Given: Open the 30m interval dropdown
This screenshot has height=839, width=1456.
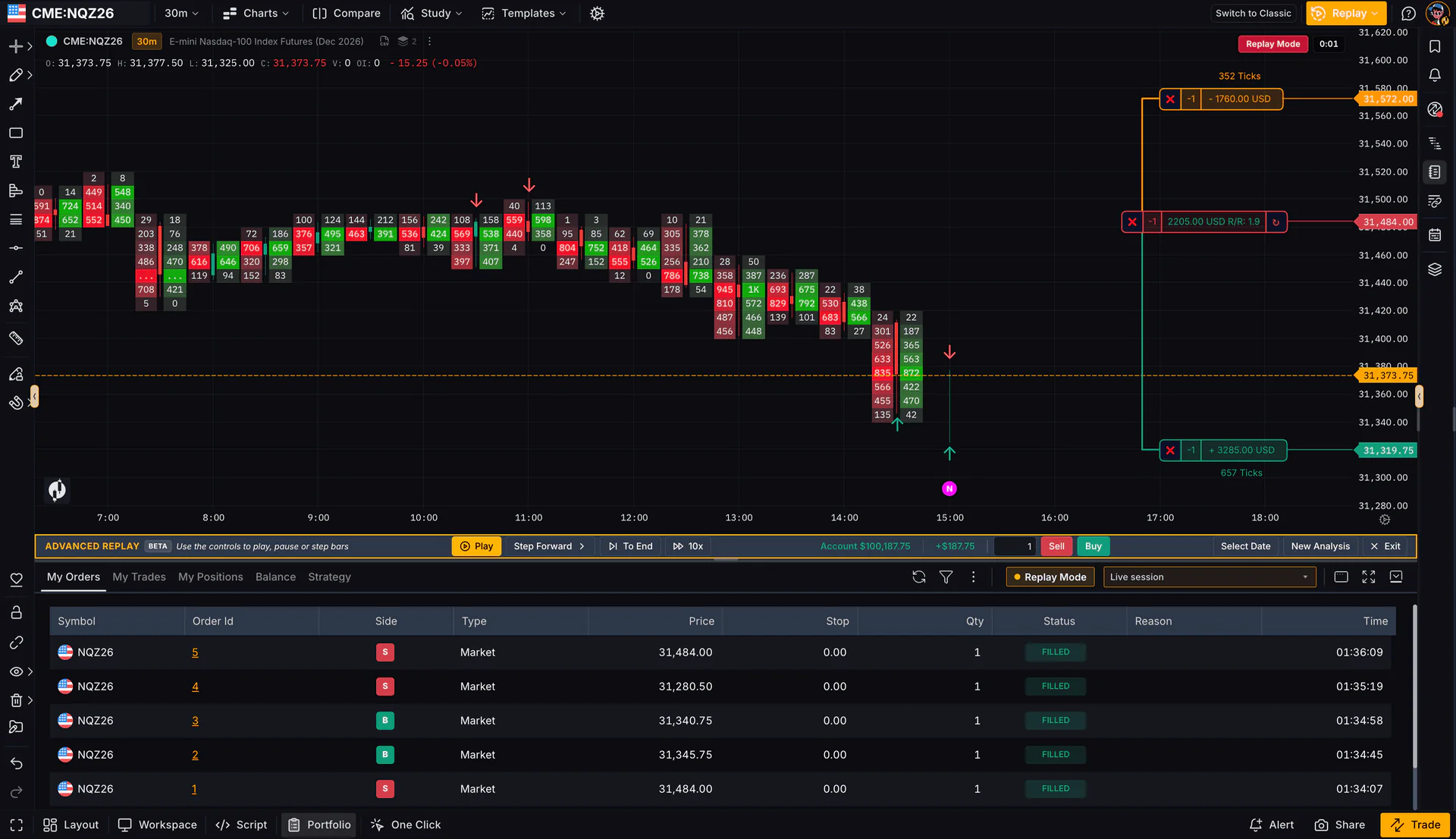Looking at the screenshot, I should tap(181, 14).
